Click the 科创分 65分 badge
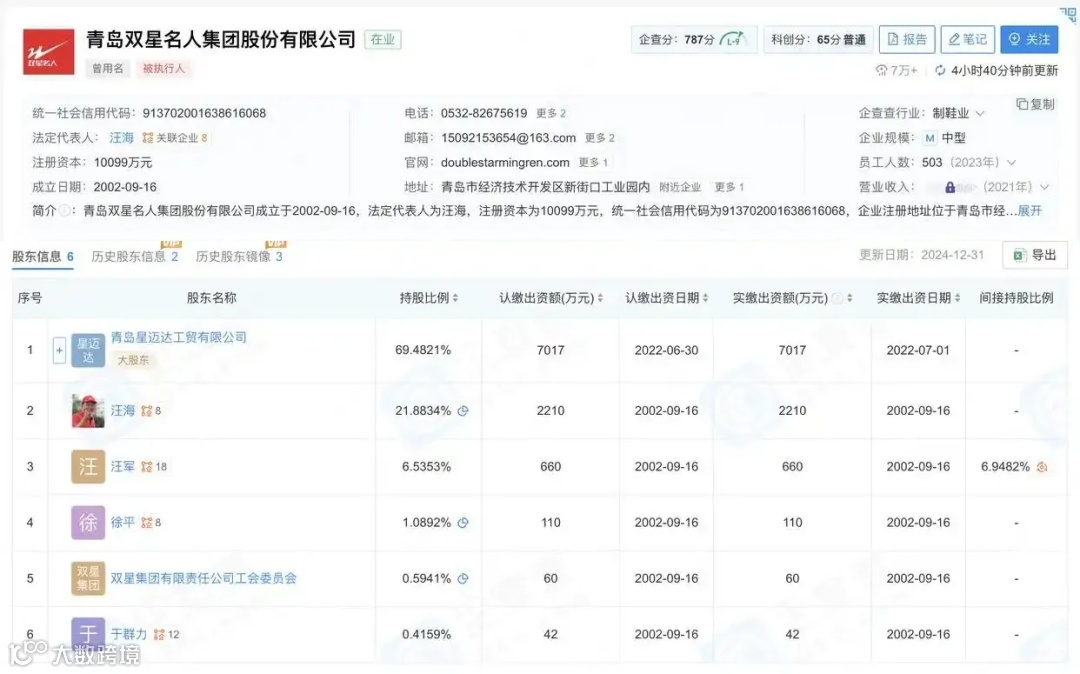 tap(818, 39)
